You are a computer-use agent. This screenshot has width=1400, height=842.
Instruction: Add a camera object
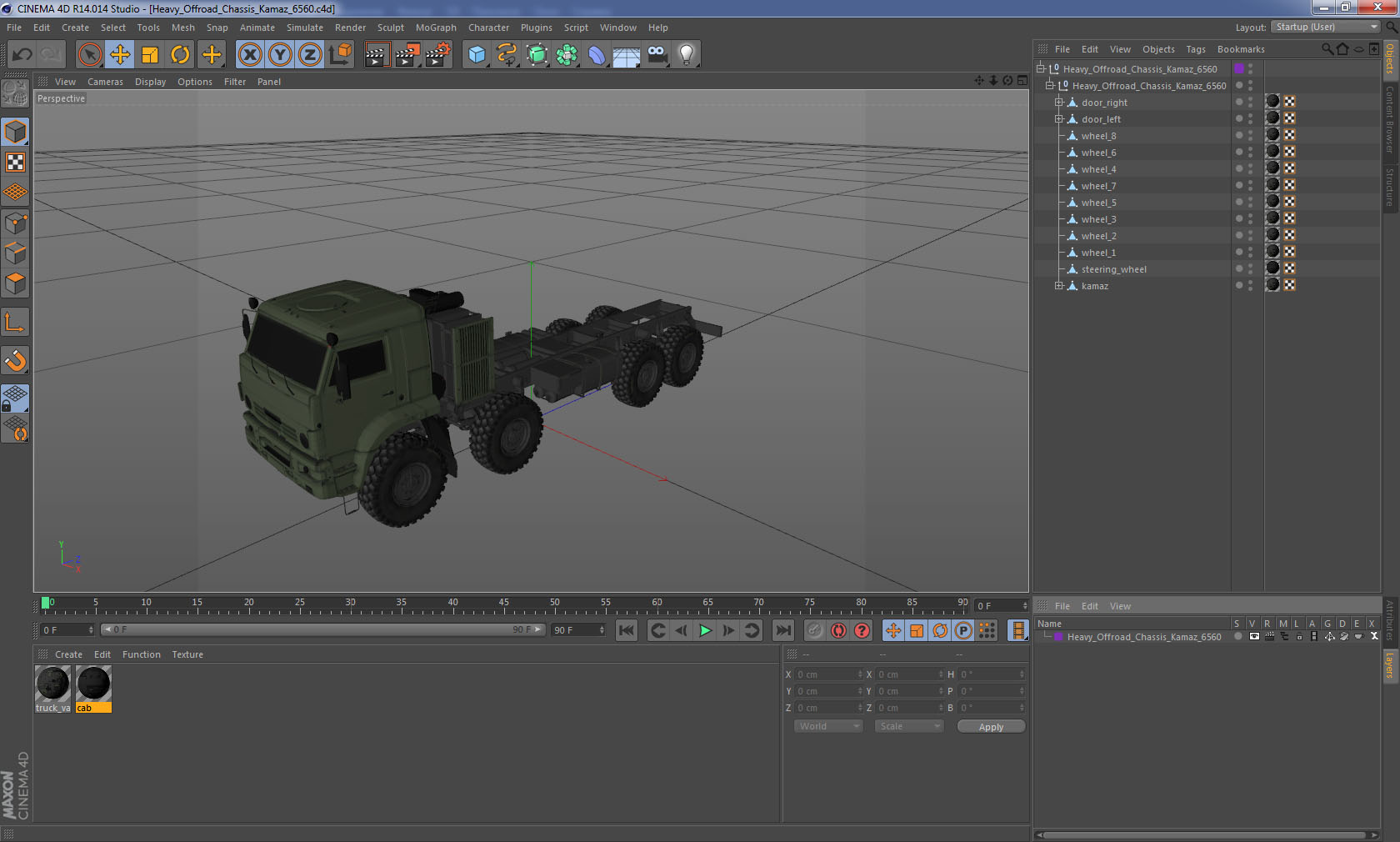click(x=657, y=55)
